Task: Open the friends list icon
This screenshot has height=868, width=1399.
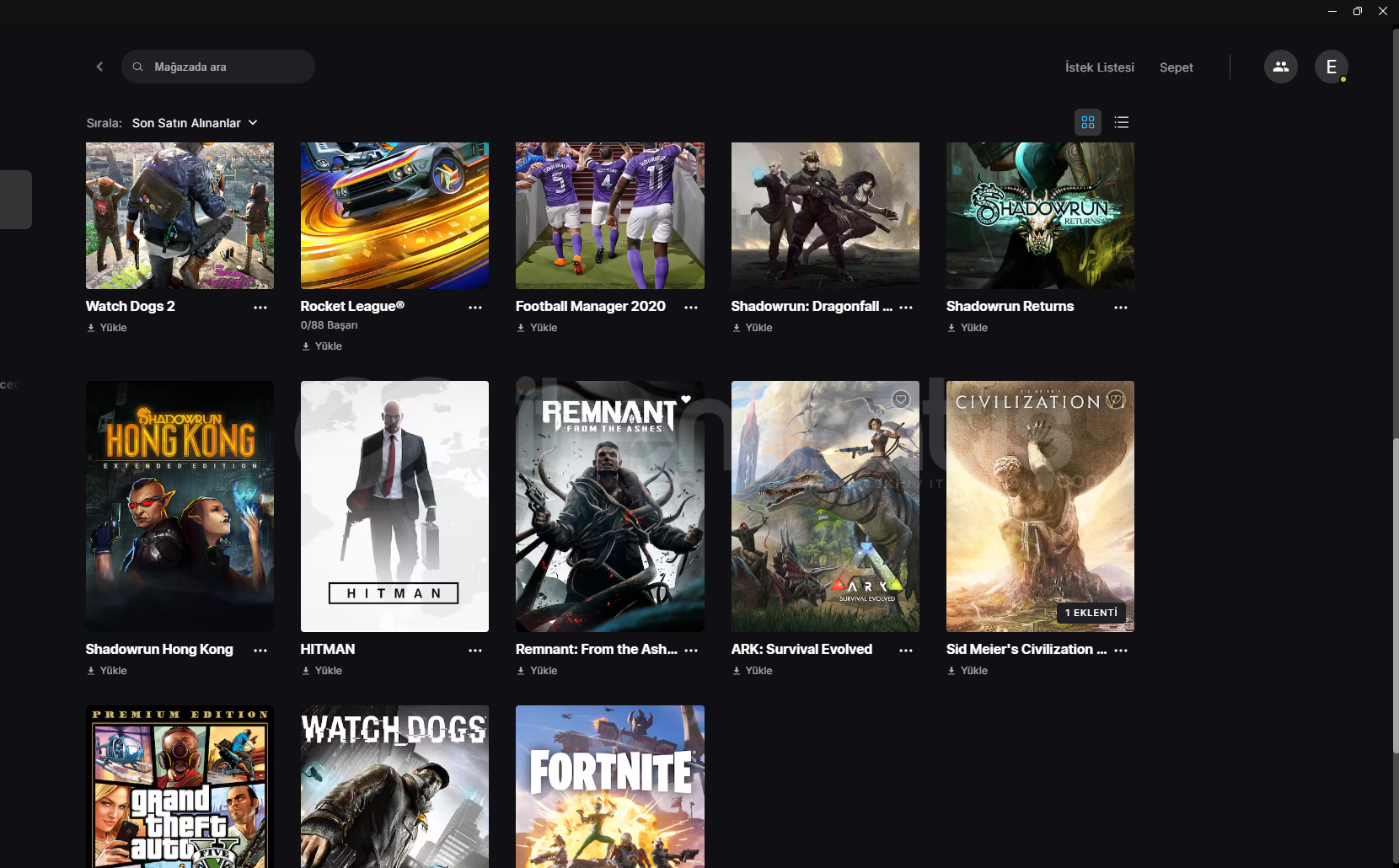Action: click(x=1280, y=67)
